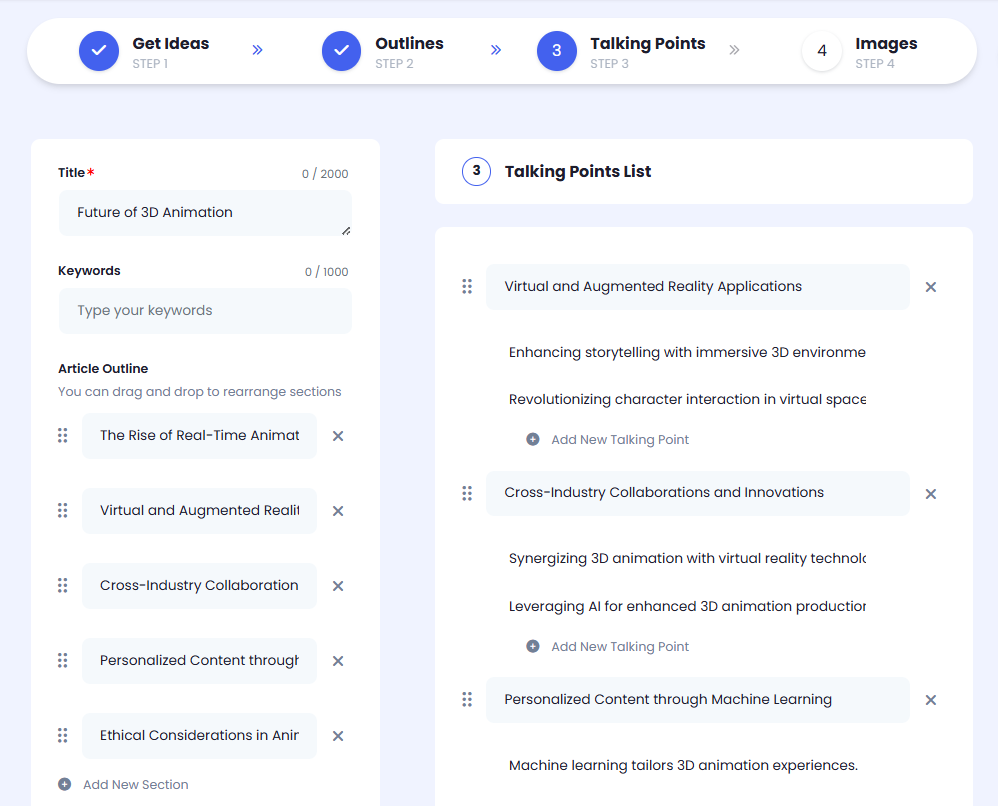998x806 pixels.
Task: Delete Cross-Industry Collaborations and Innovations talking group
Action: click(930, 494)
